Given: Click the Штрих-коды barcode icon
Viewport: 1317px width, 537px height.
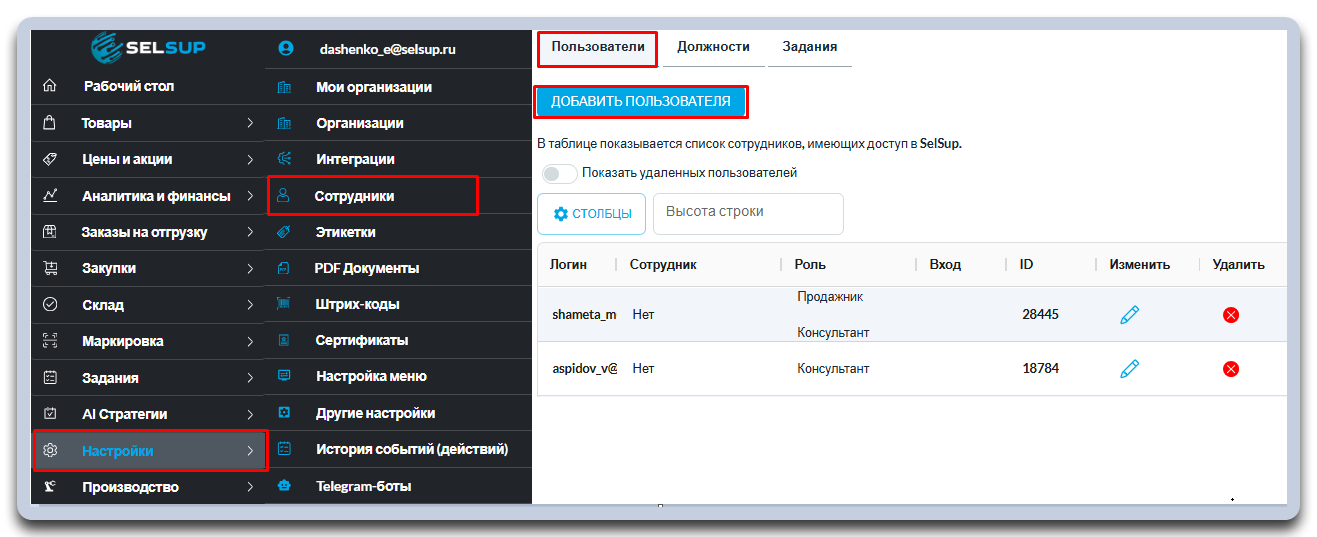Looking at the screenshot, I should (284, 304).
